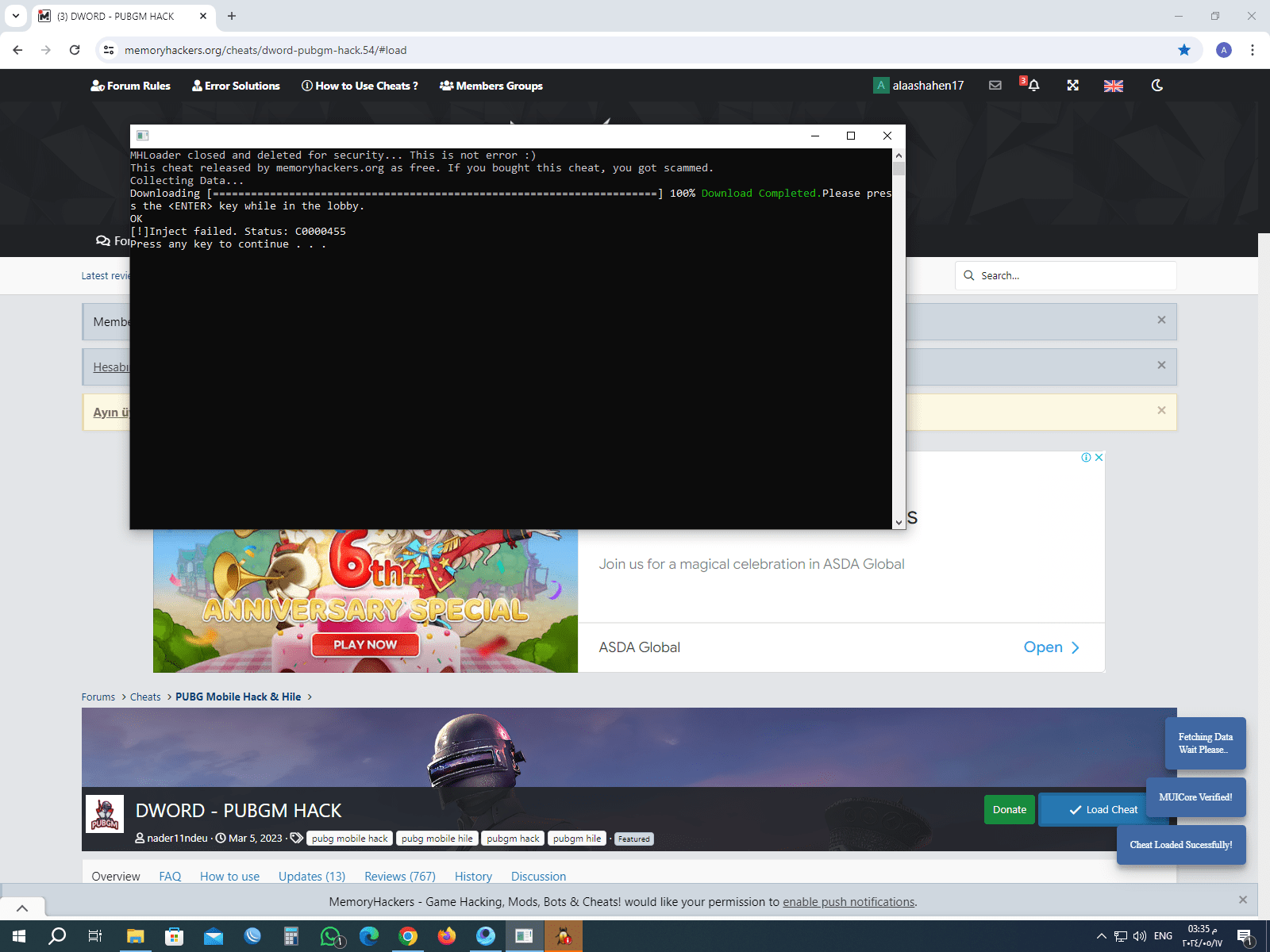Screen dimensions: 1270x952
Task: Select the pubg mobile hack tag
Action: [x=350, y=839]
